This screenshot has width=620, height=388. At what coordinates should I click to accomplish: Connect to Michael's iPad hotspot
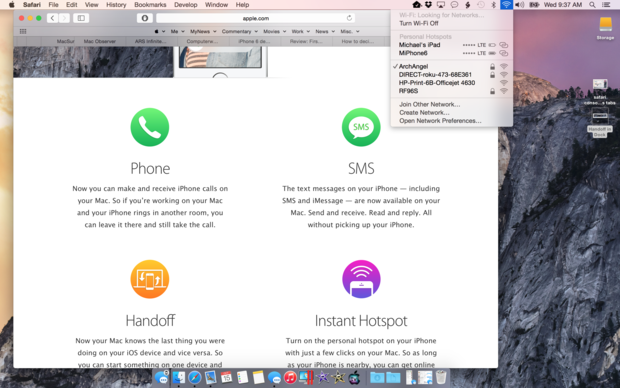click(x=452, y=45)
